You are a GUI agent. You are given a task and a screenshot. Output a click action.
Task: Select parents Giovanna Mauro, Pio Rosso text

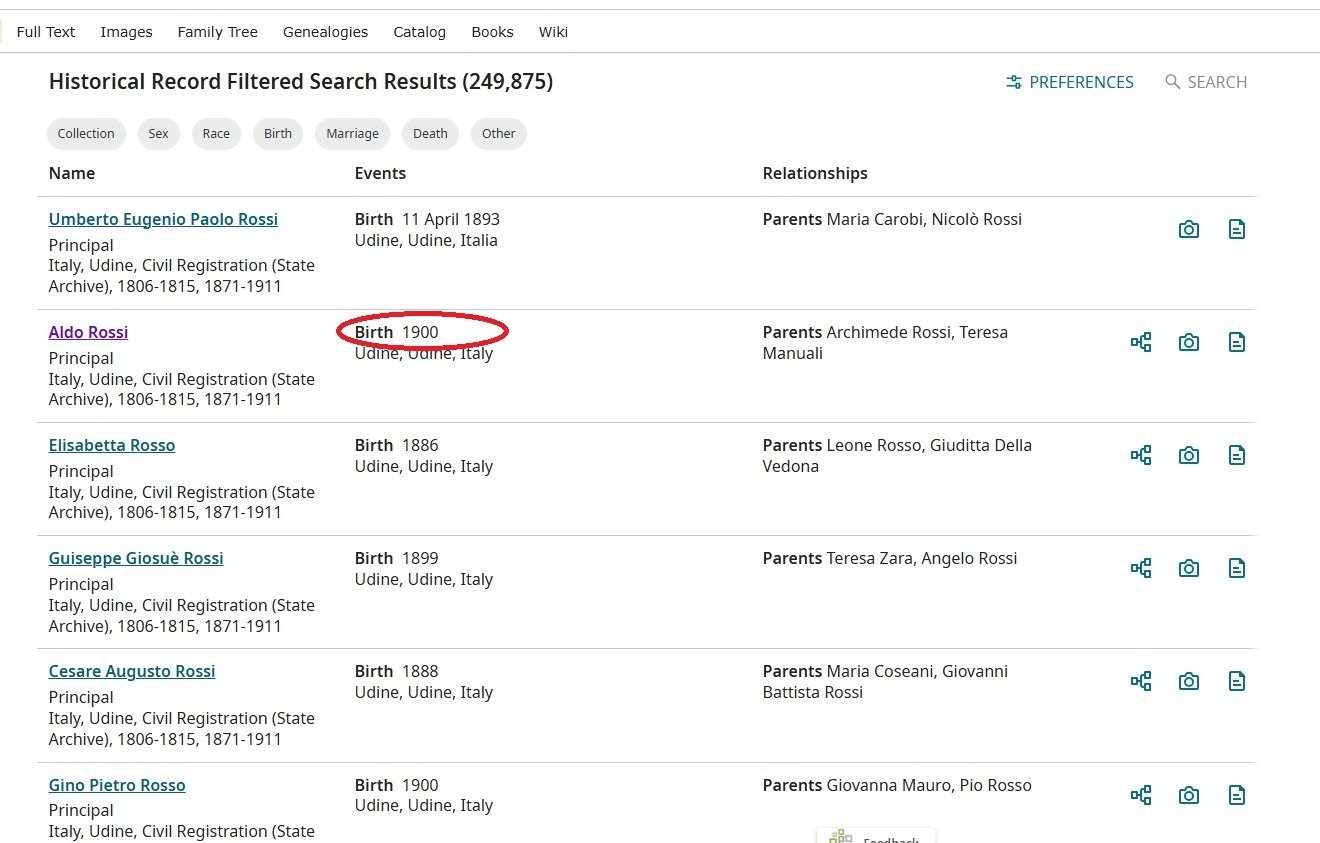[897, 786]
